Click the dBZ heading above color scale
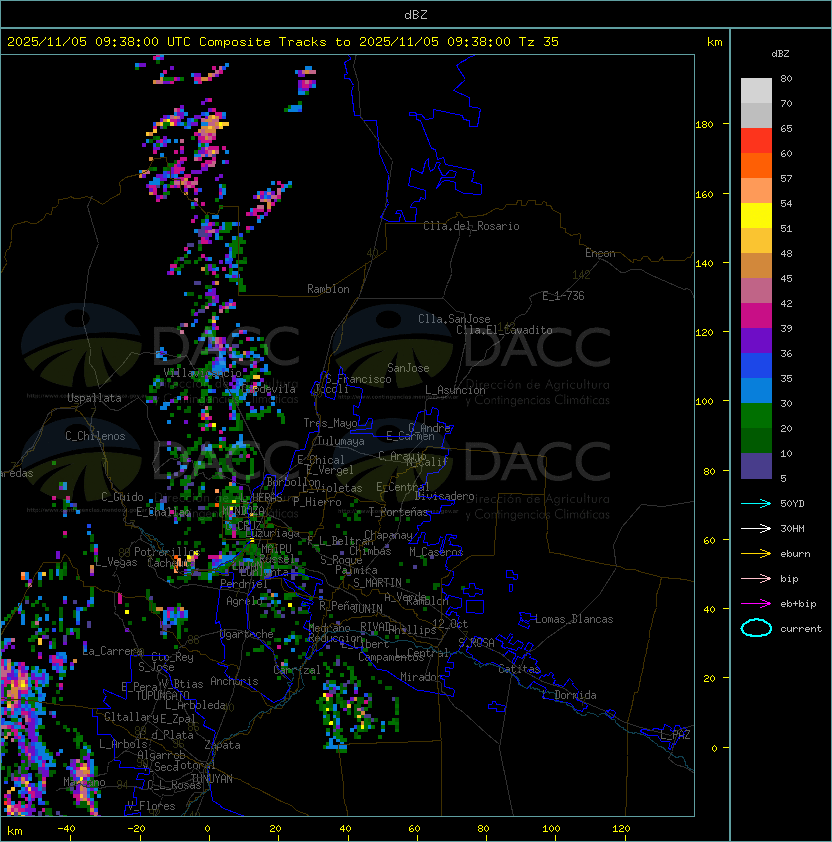The height and width of the screenshot is (842, 832). coord(780,54)
